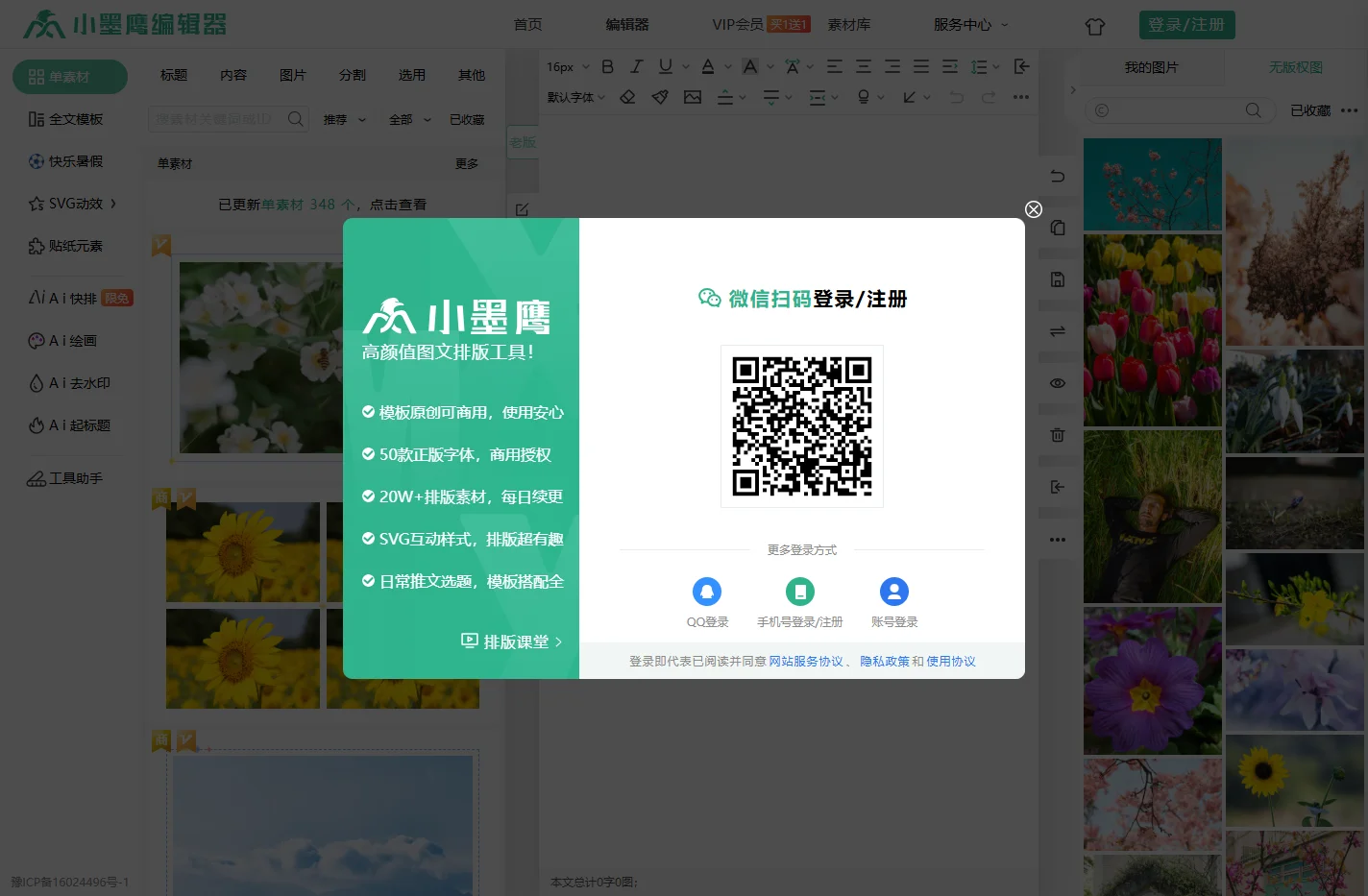Viewport: 1368px width, 896px height.
Task: Toggle italic formatting
Action: pyautogui.click(x=636, y=66)
